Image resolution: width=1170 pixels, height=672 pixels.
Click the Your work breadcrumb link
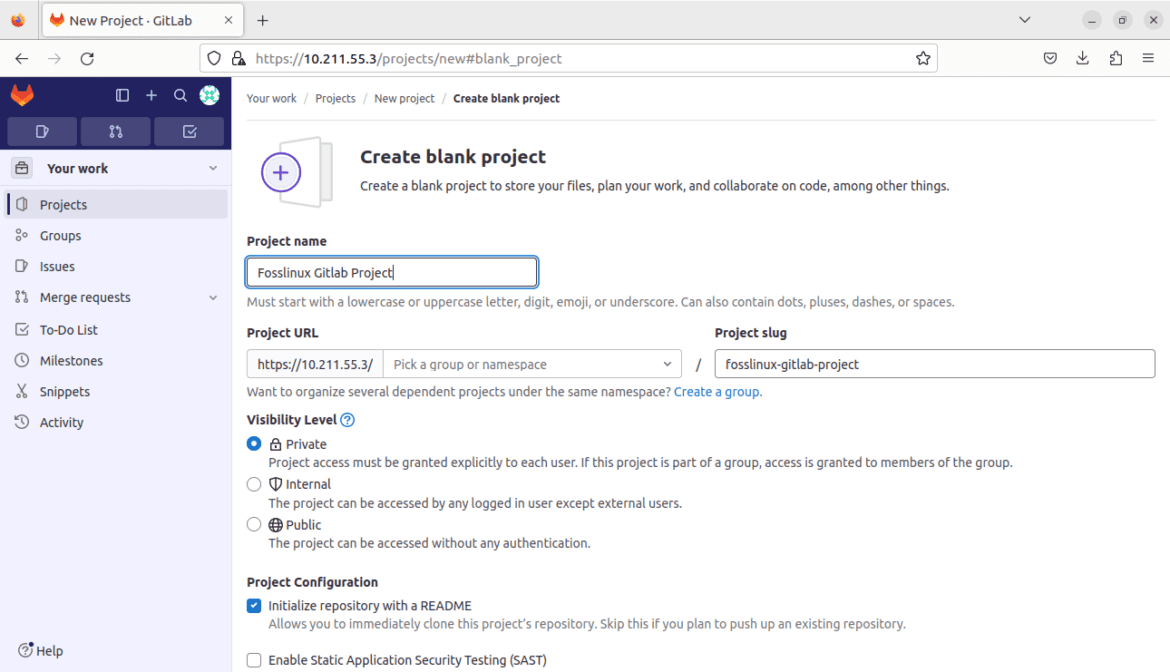pyautogui.click(x=271, y=98)
